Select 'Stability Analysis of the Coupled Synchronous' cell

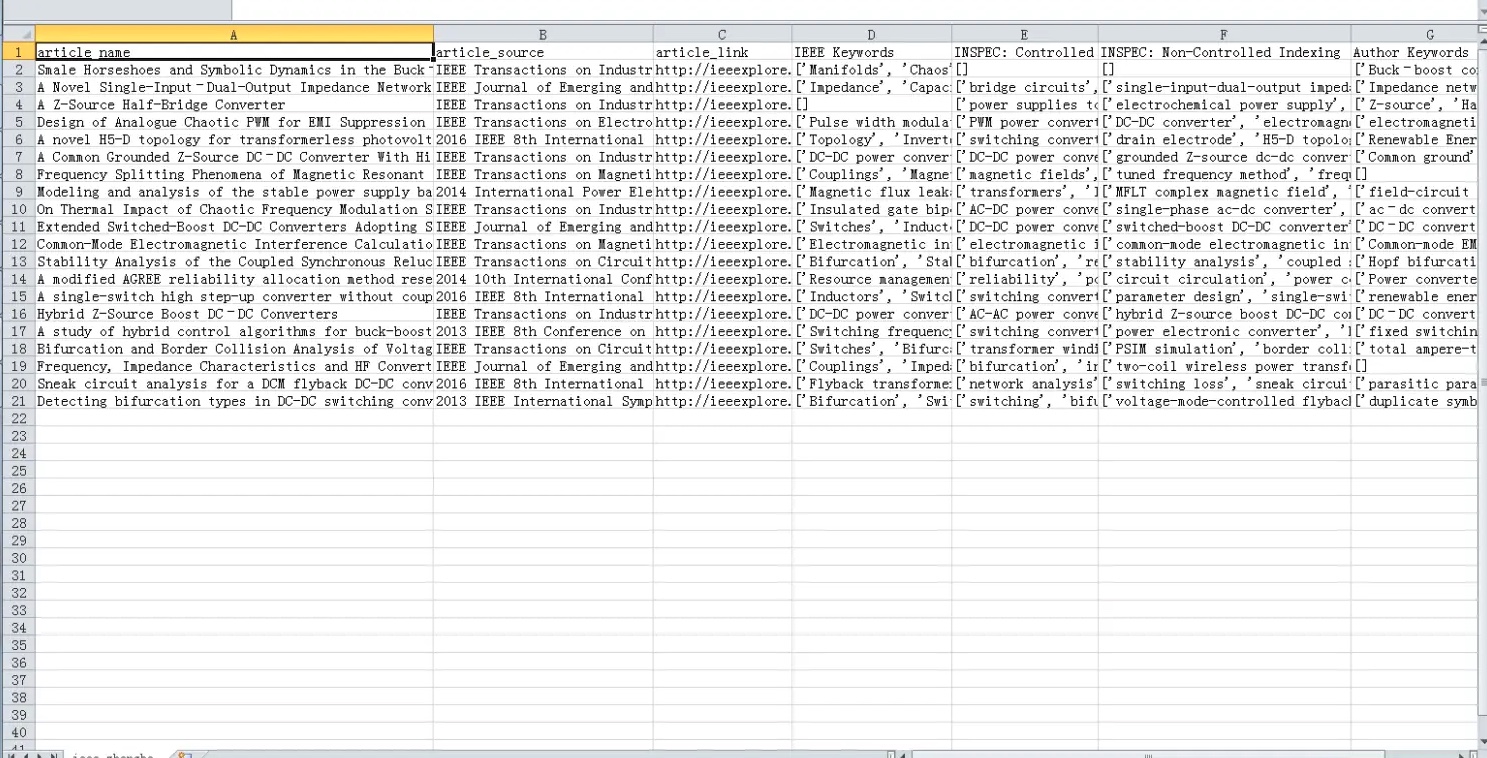coord(234,262)
